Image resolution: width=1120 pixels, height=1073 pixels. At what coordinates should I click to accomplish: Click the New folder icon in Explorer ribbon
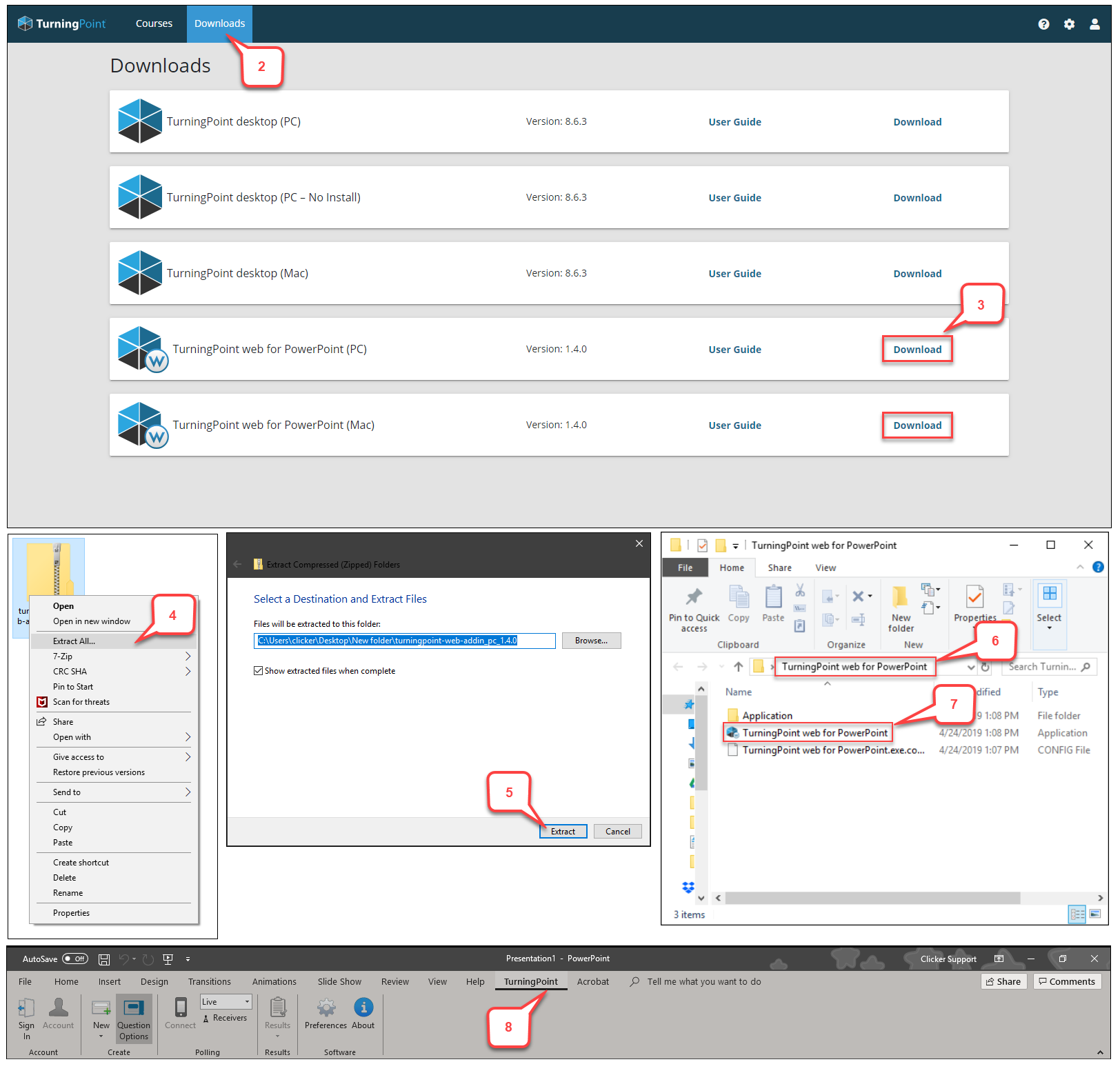[x=900, y=596]
